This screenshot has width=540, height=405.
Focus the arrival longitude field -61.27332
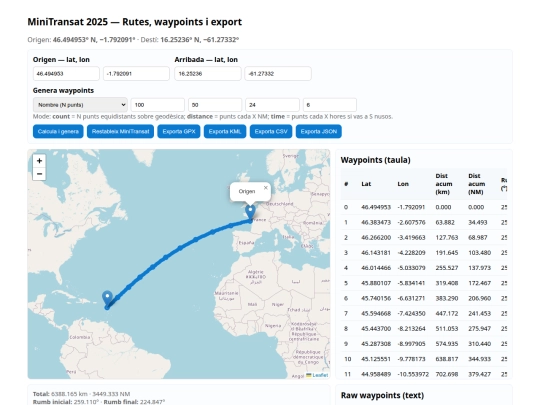pyautogui.click(x=278, y=74)
